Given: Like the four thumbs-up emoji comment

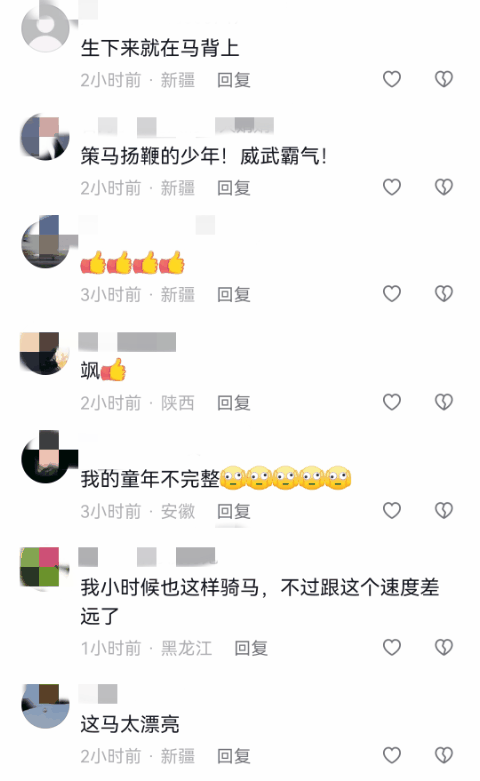Looking at the screenshot, I should [392, 293].
